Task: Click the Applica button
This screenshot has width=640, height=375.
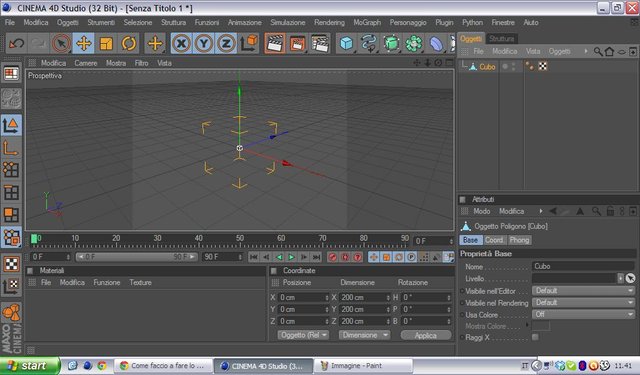Action: 426,335
